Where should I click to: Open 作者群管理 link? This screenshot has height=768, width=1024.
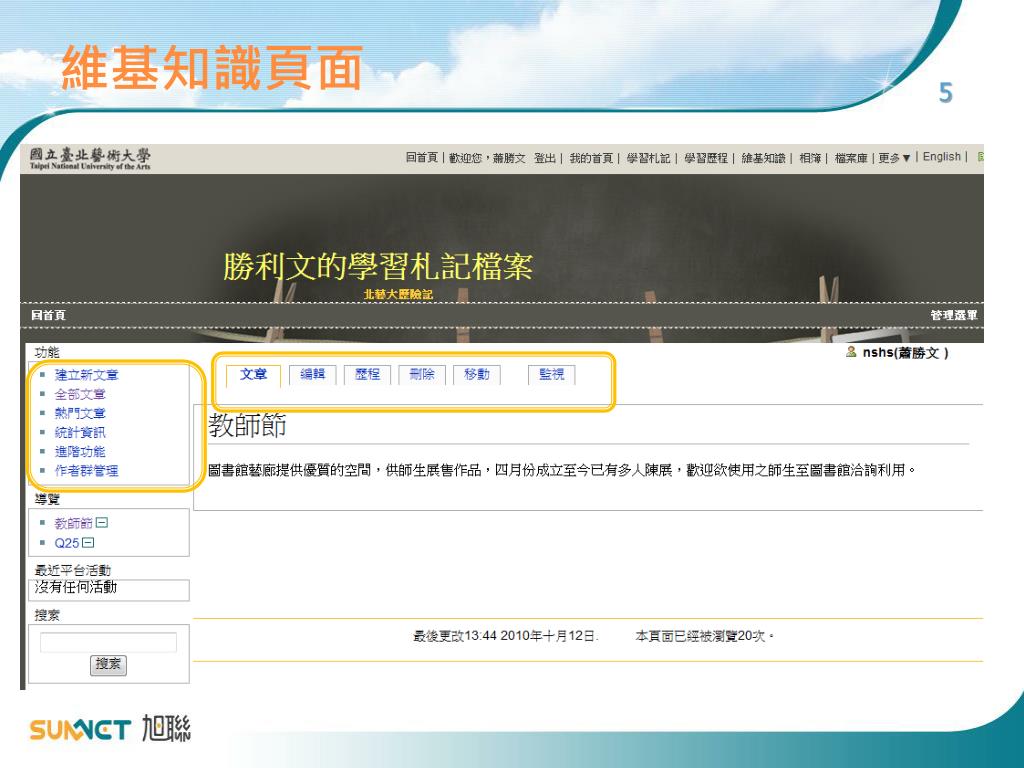[86, 471]
